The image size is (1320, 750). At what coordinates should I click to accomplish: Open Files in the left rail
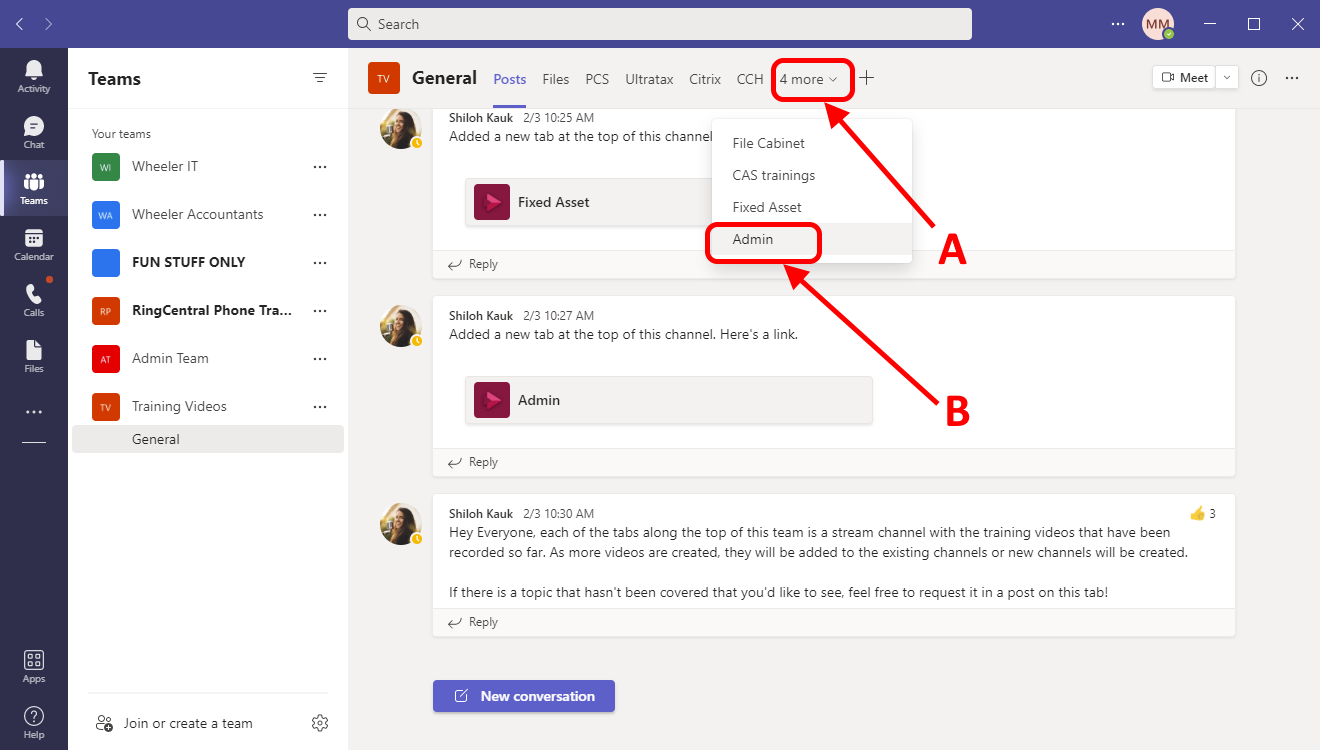[34, 356]
